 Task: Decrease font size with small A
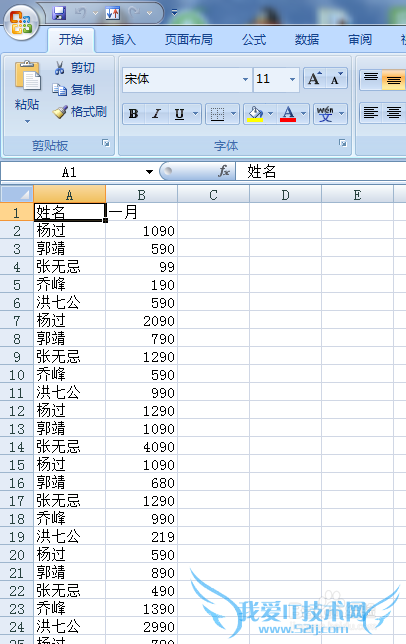coord(336,78)
